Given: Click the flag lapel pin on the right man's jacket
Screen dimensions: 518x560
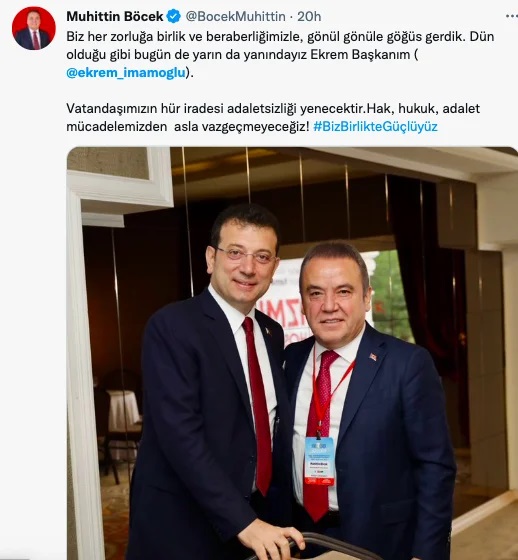Looking at the screenshot, I should click(x=373, y=356).
